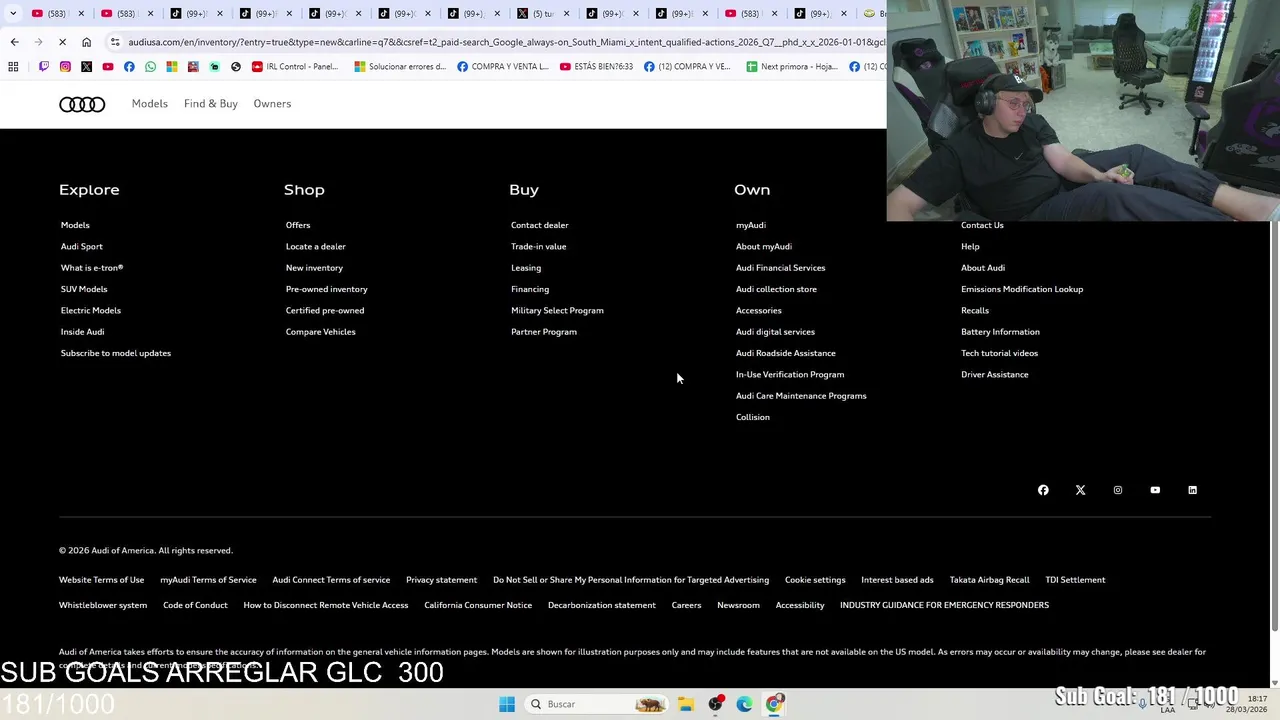Open Privacy statement footer link
This screenshot has width=1280, height=720.
click(x=442, y=580)
